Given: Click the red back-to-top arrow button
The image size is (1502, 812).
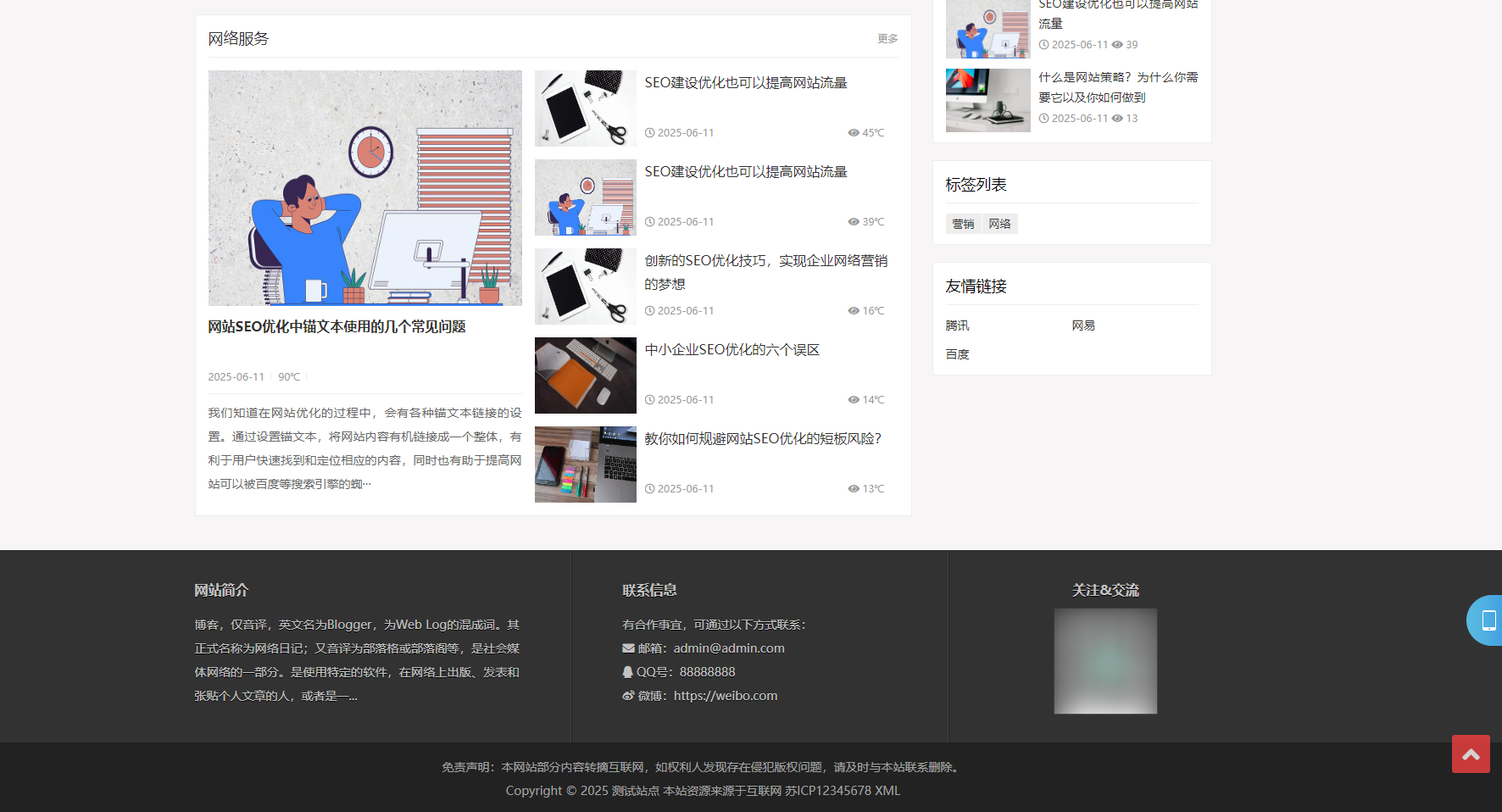Looking at the screenshot, I should point(1470,754).
